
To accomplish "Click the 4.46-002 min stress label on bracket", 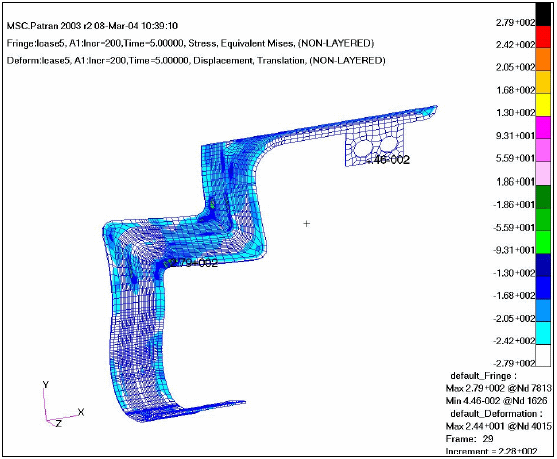I will tap(387, 160).
